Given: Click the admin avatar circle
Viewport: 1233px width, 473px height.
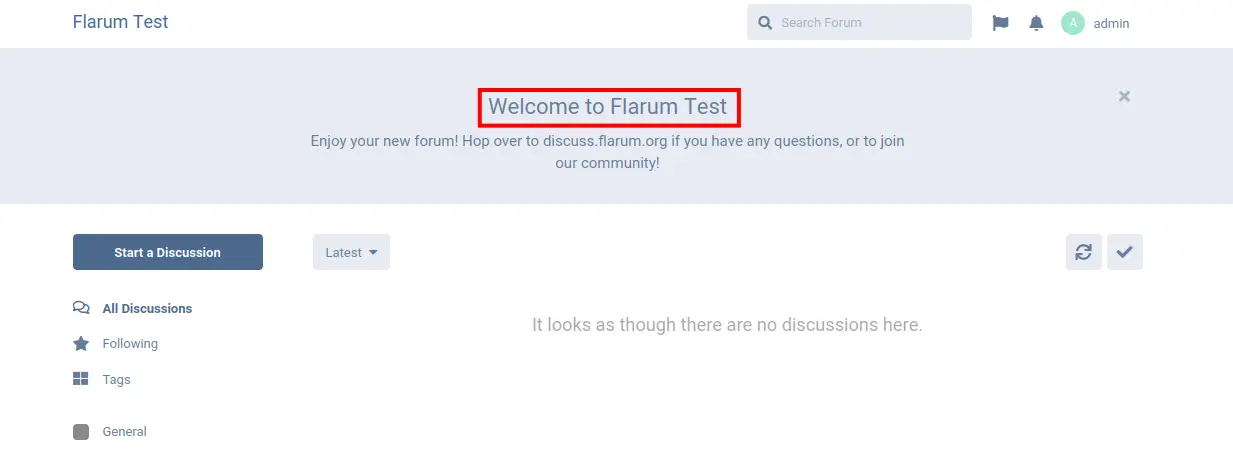Looking at the screenshot, I should [1073, 23].
